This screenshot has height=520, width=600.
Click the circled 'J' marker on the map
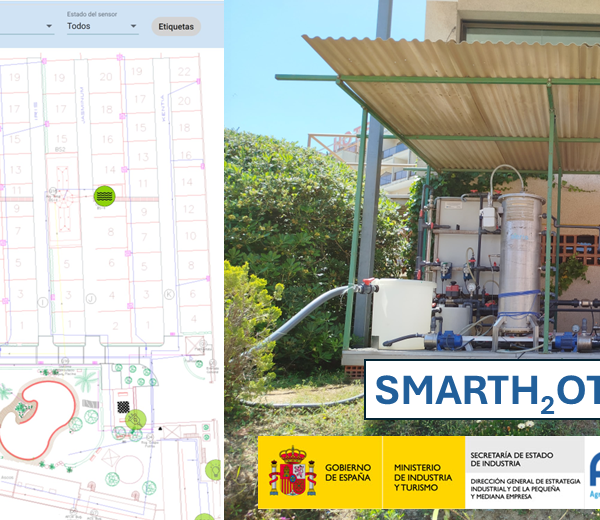91,298
